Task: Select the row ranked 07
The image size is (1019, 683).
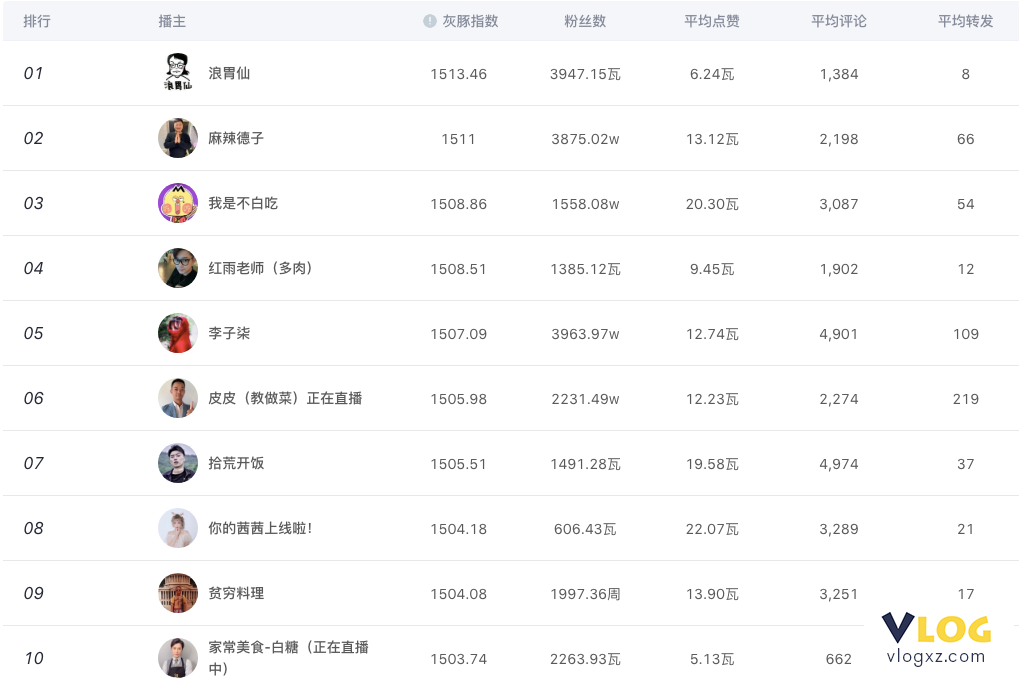Action: (x=511, y=463)
